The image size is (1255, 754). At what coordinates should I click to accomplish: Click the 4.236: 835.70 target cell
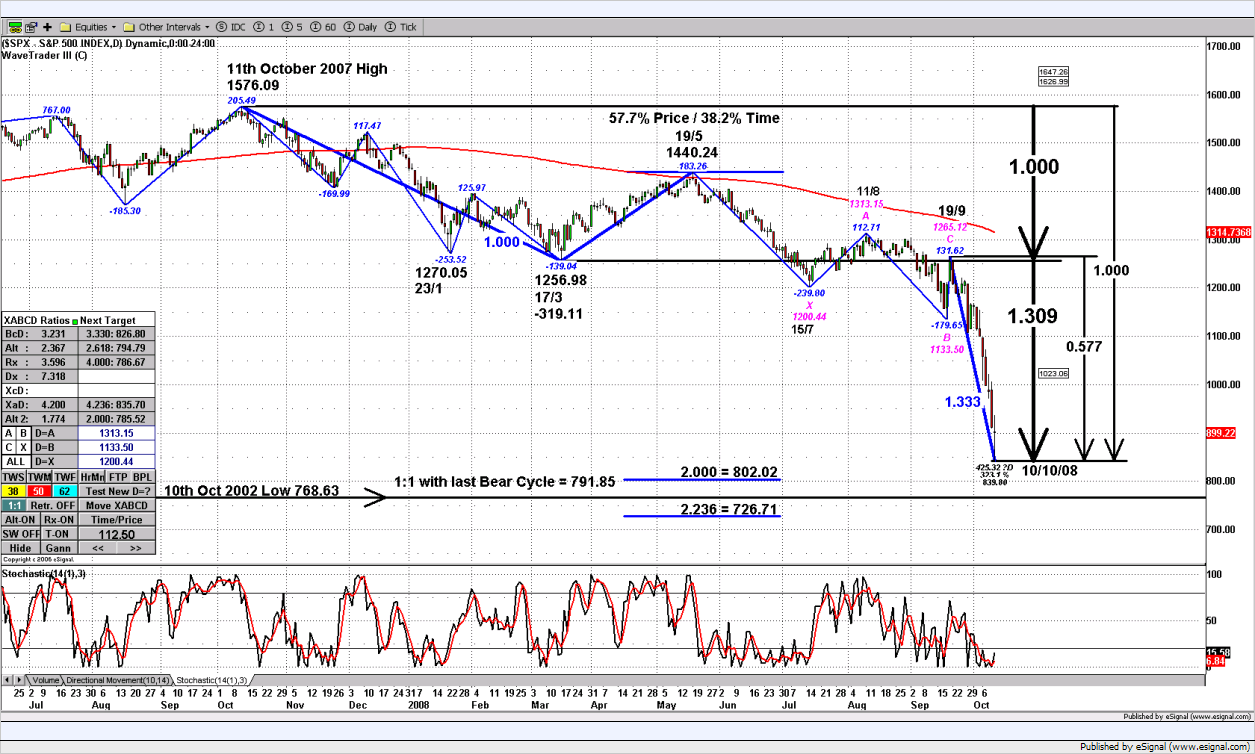pyautogui.click(x=117, y=404)
